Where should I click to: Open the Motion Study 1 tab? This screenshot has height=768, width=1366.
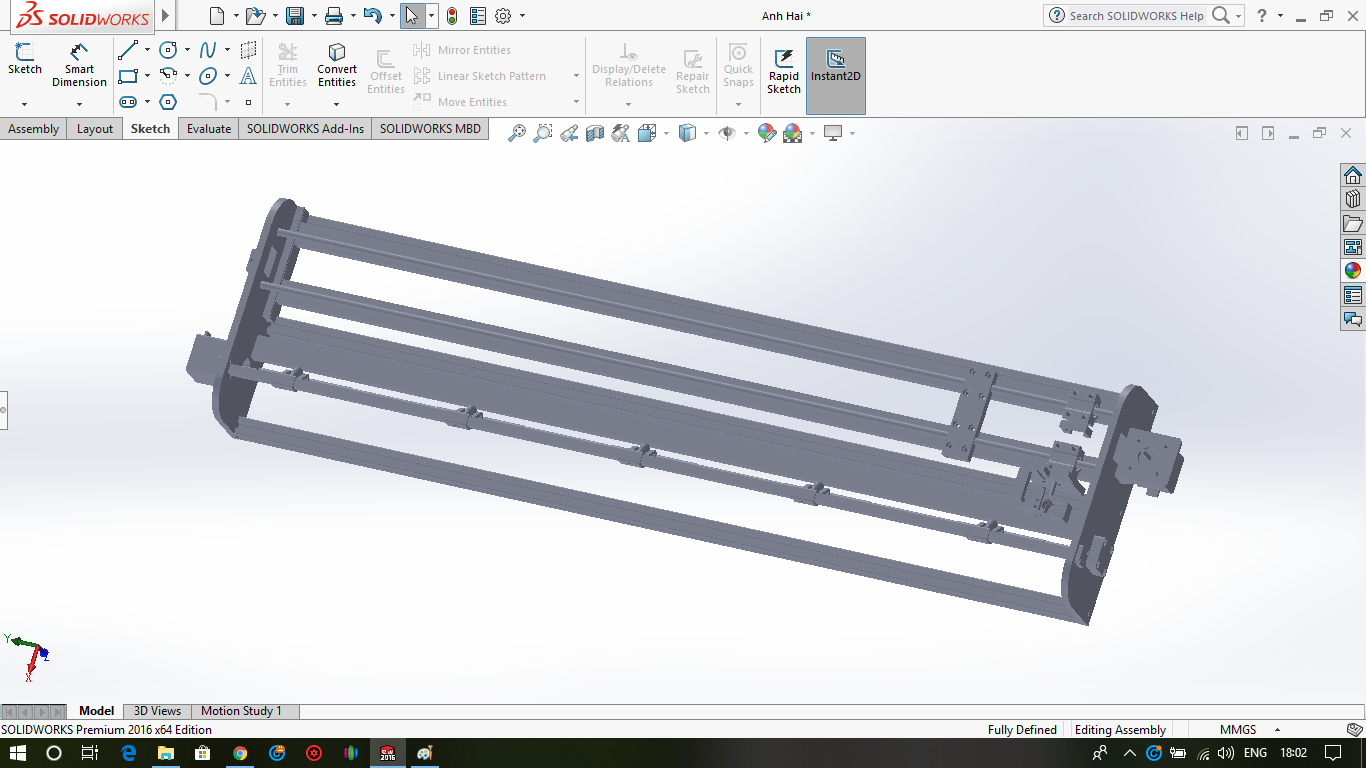coord(241,711)
